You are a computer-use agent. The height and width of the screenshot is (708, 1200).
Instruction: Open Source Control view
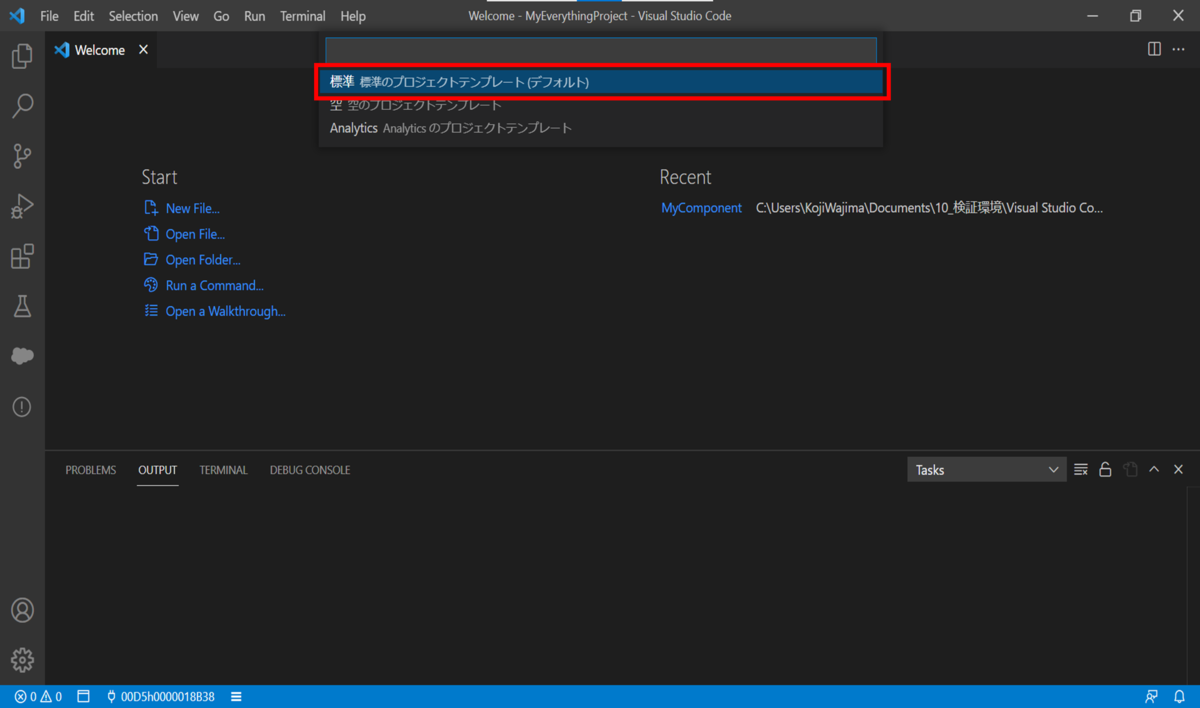click(x=22, y=156)
